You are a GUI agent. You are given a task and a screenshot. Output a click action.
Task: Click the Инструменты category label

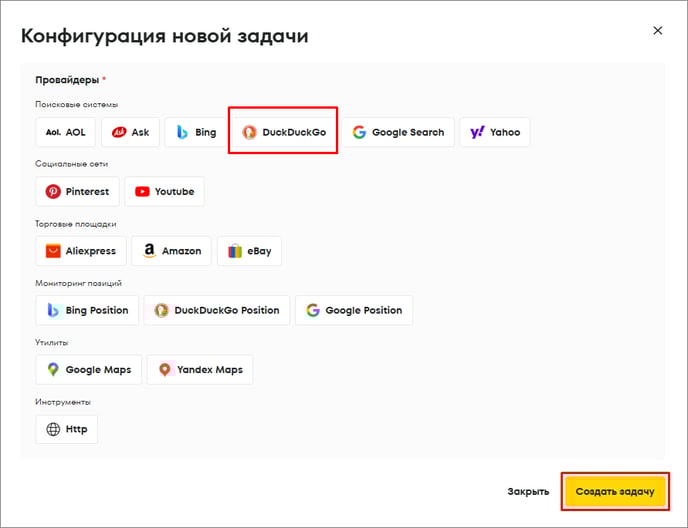coord(63,402)
